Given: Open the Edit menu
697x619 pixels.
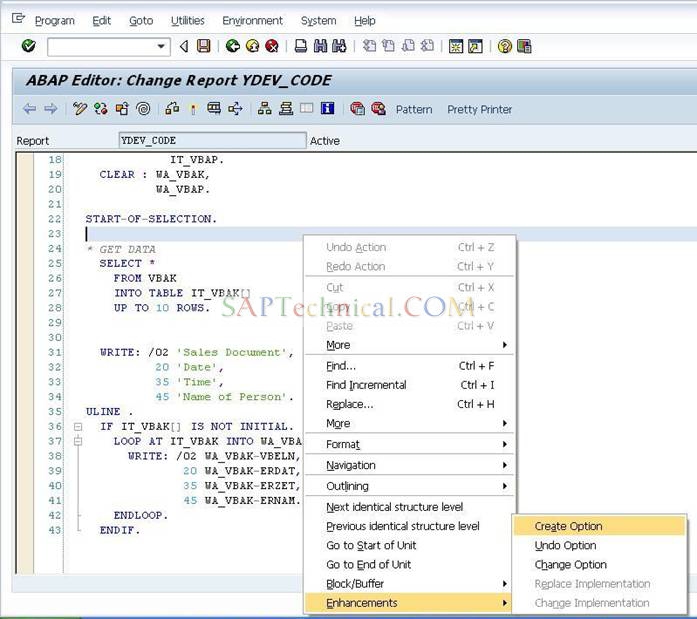Looking at the screenshot, I should (101, 21).
